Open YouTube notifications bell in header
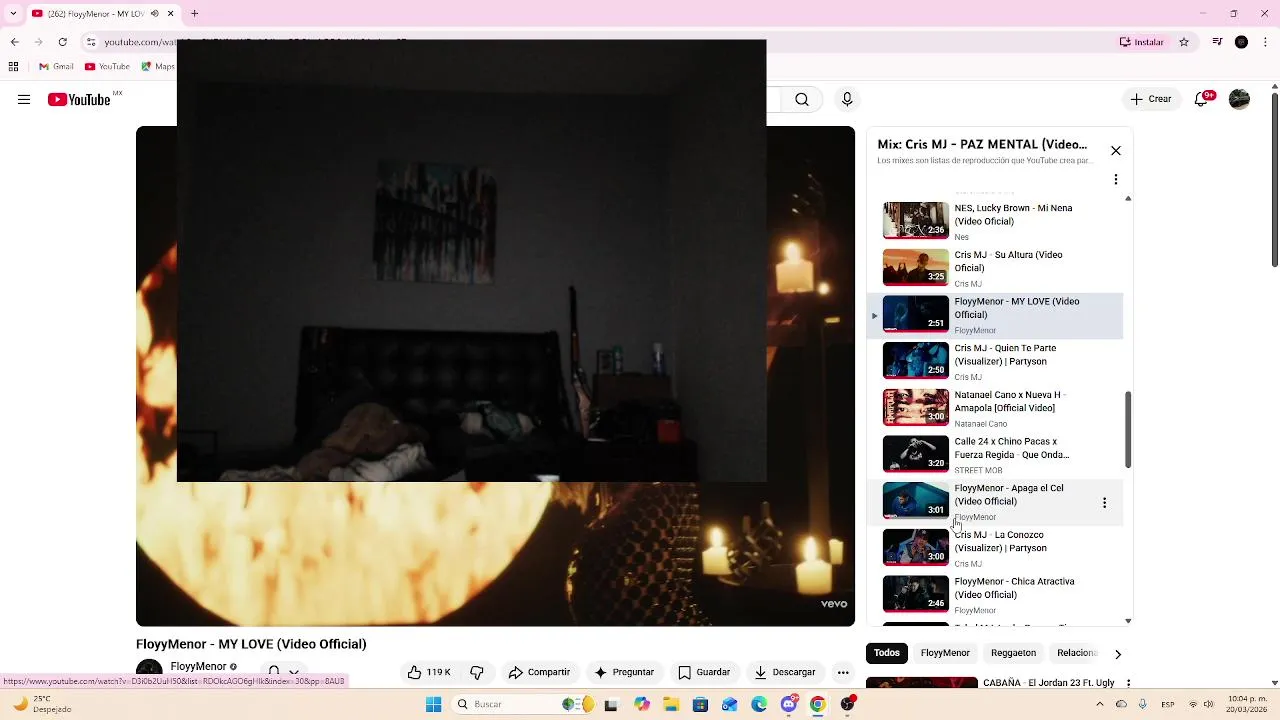 pyautogui.click(x=1203, y=100)
